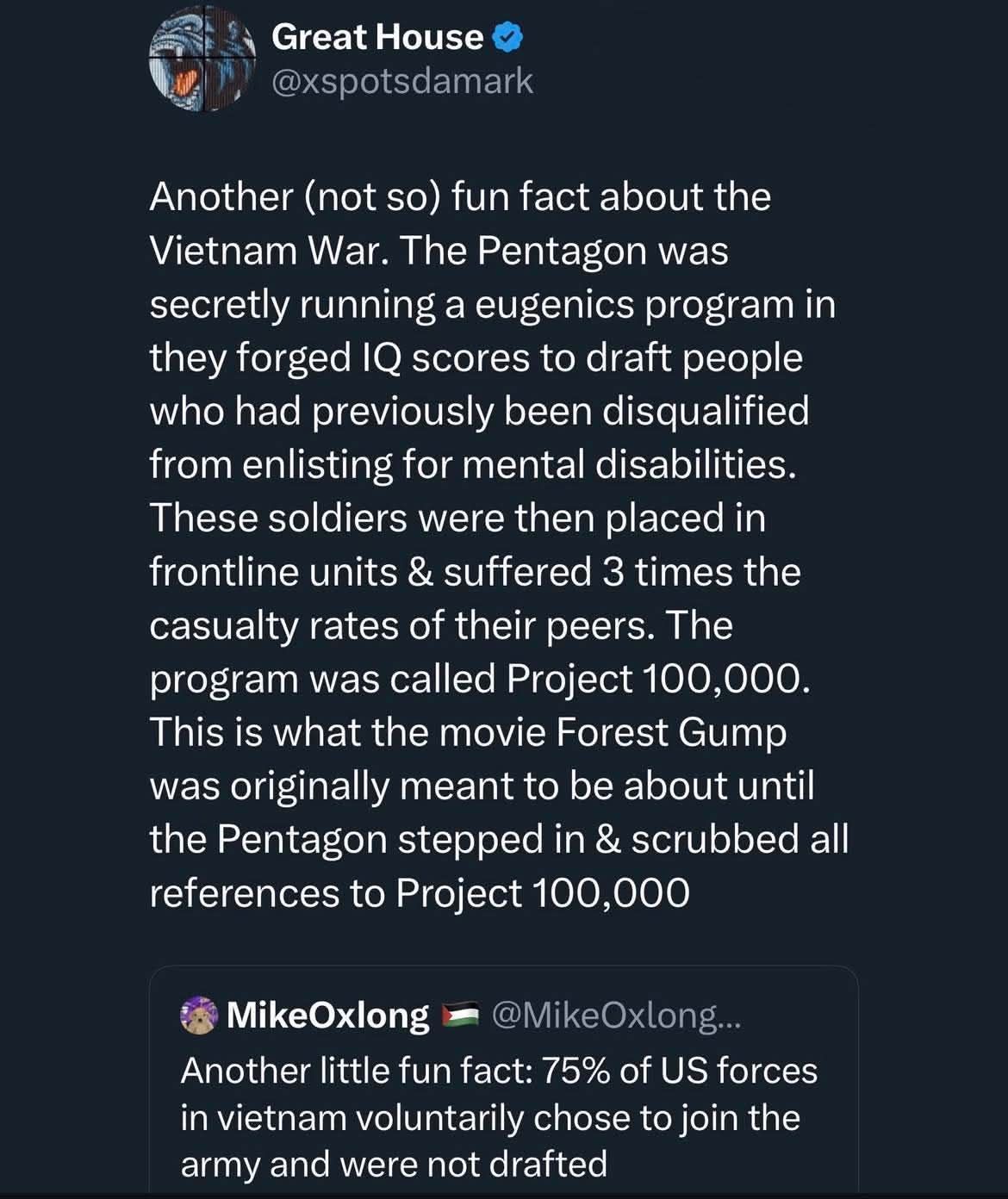Click "Another little fun fact" in quoted tweet
The image size is (1008, 1199).
coord(355,1071)
